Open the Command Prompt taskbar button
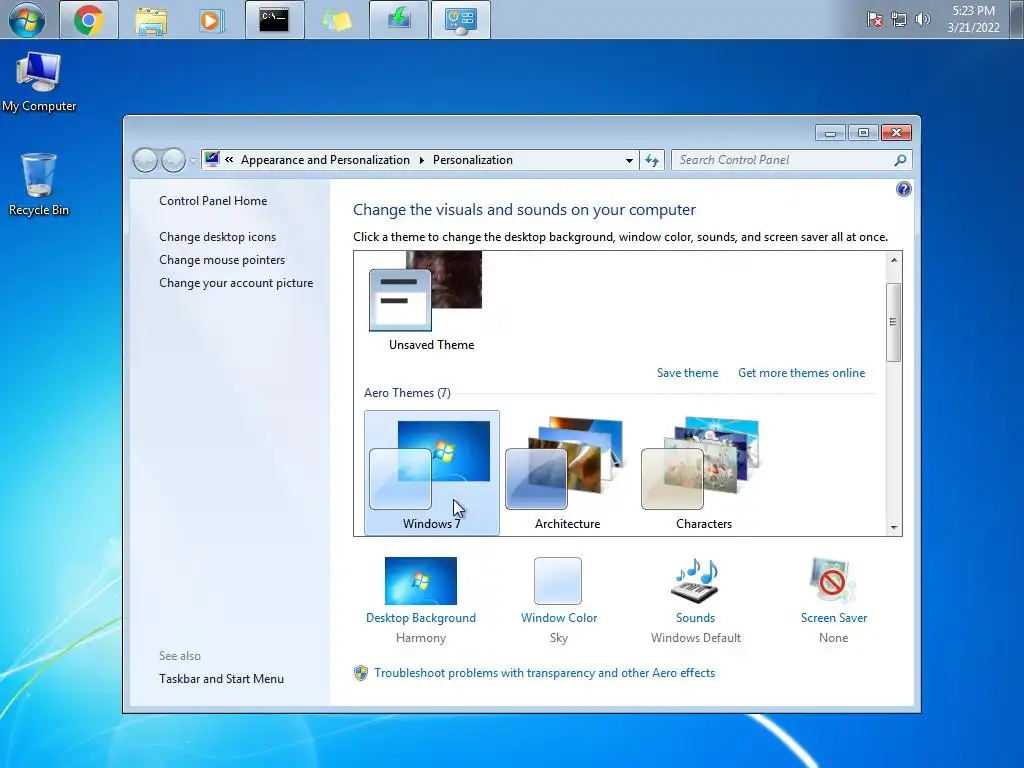The width and height of the screenshot is (1024, 768). [x=274, y=20]
